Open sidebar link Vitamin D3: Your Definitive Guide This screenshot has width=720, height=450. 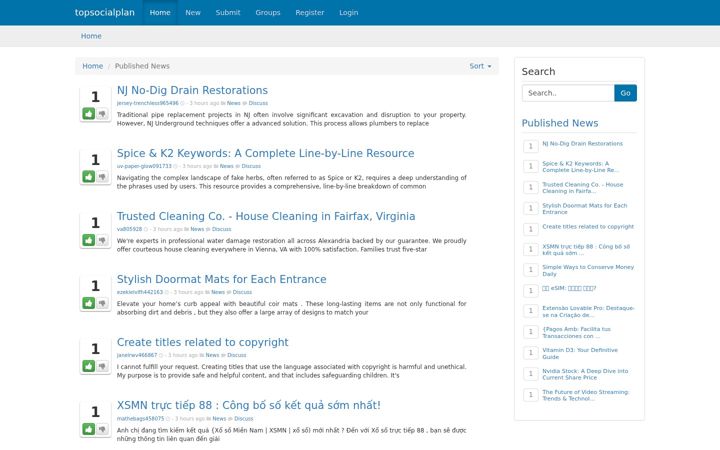[580, 354]
